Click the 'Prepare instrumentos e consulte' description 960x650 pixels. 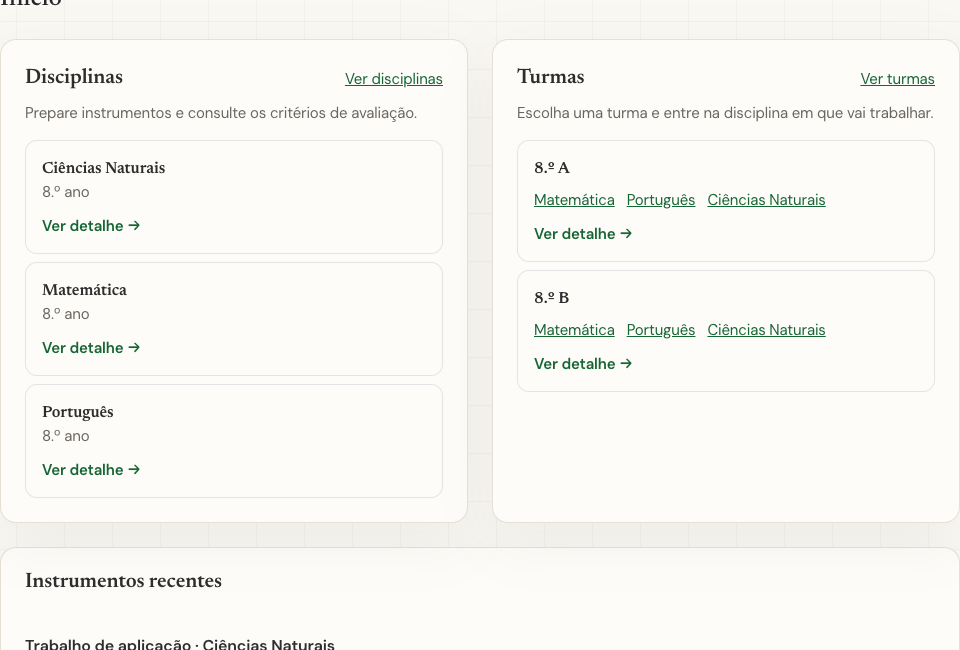tap(221, 113)
